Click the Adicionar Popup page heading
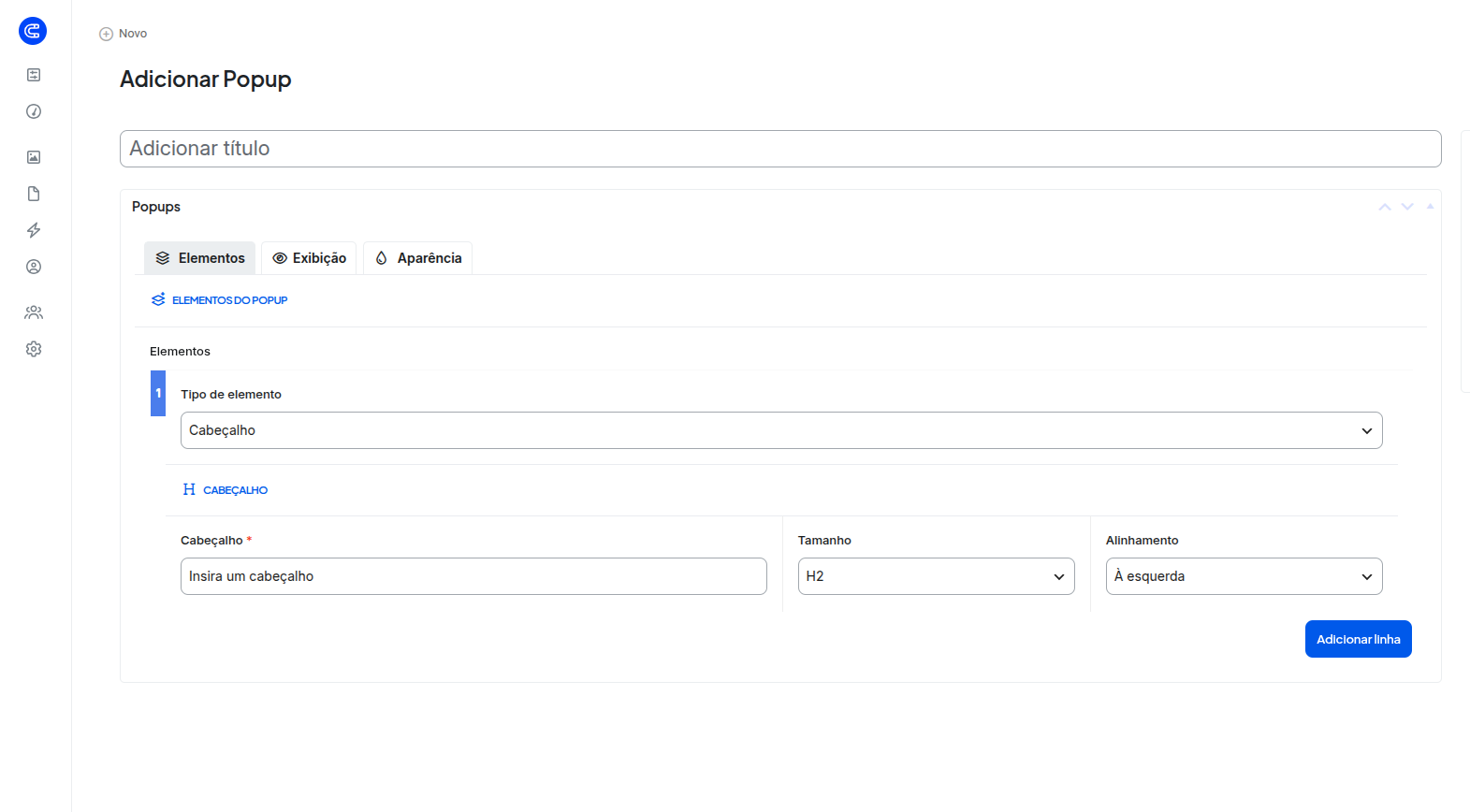This screenshot has width=1470, height=812. [206, 80]
